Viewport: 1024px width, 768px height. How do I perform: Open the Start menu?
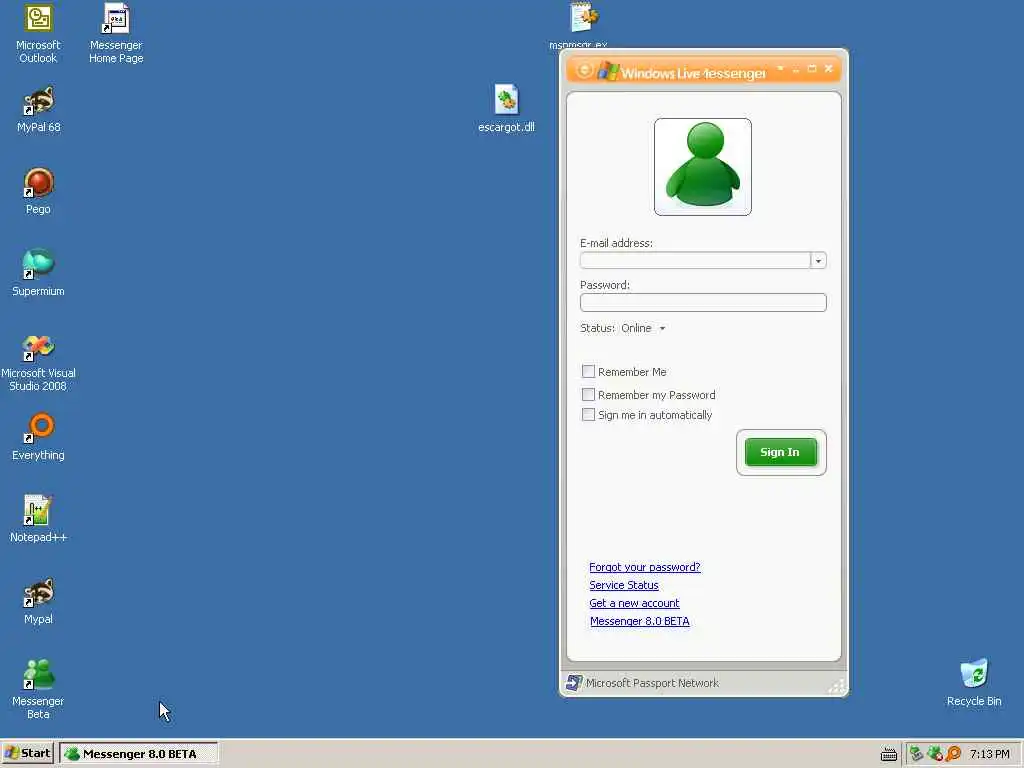(x=27, y=754)
